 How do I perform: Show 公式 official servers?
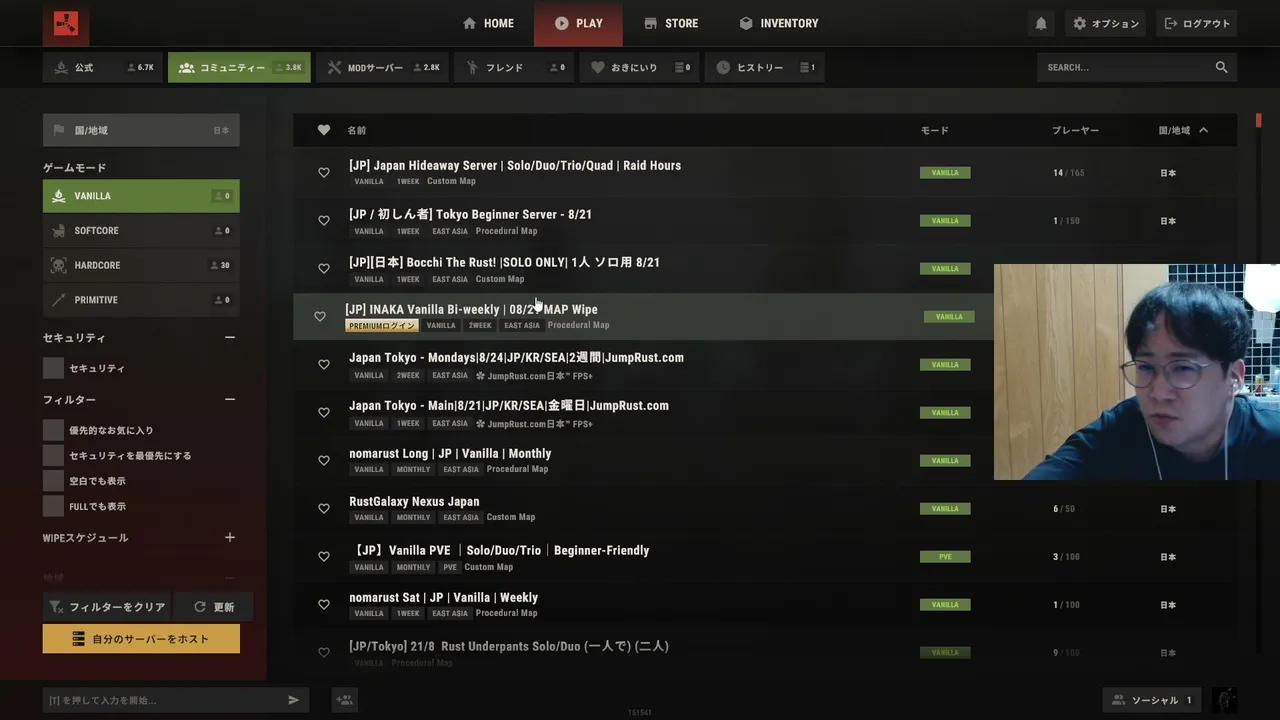click(x=103, y=68)
